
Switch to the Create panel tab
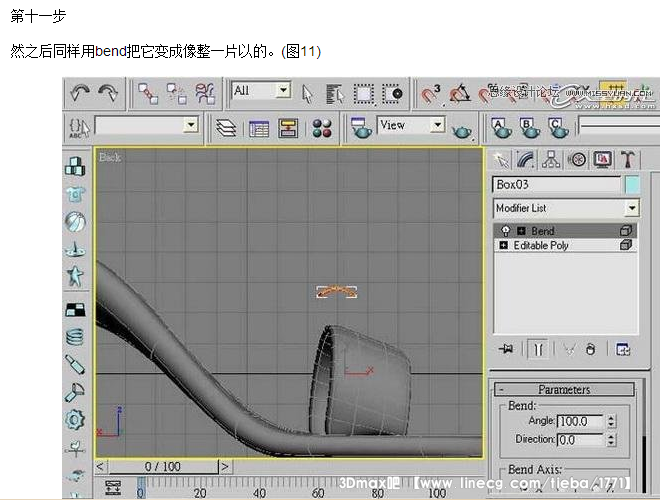click(501, 160)
